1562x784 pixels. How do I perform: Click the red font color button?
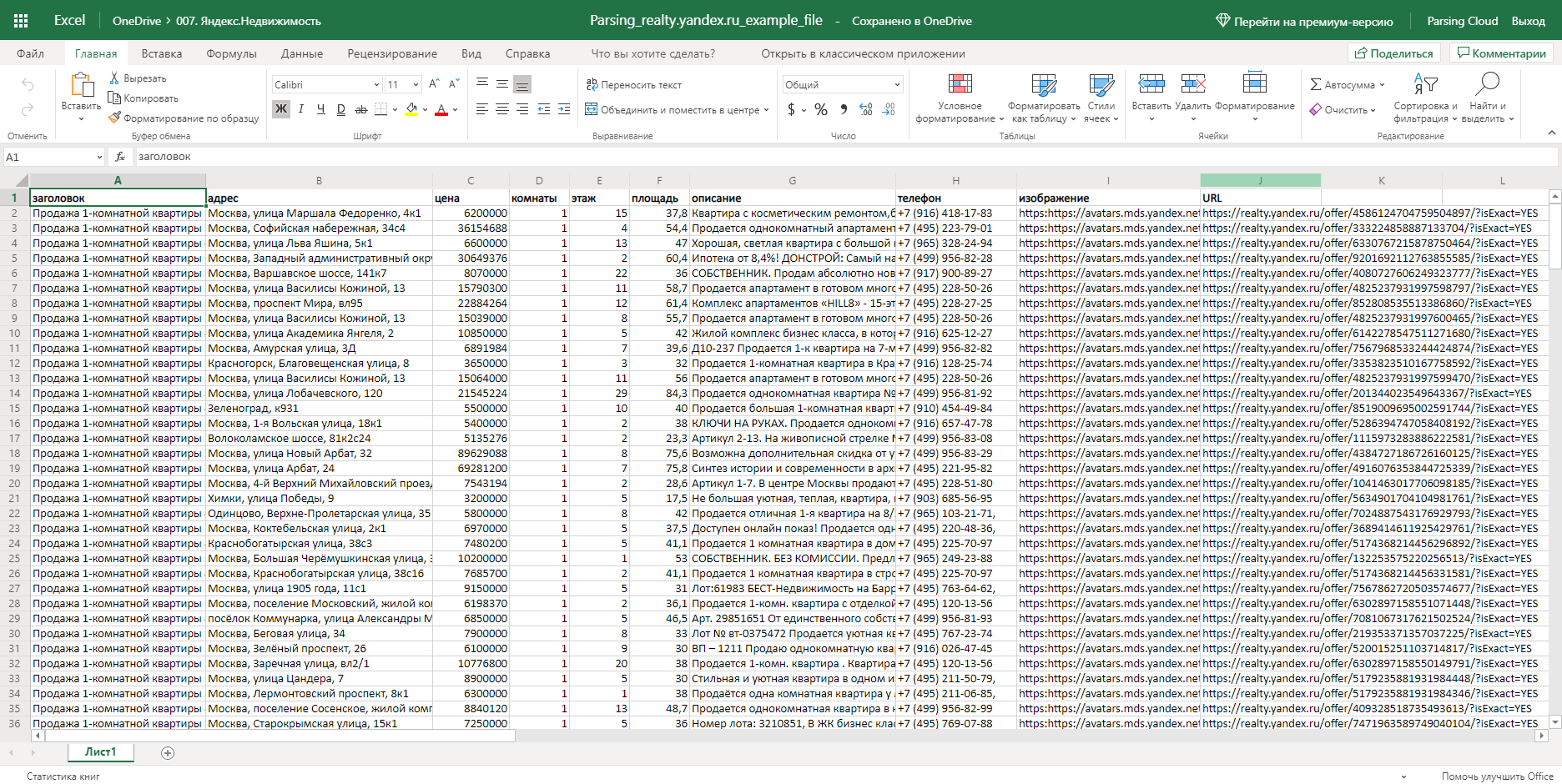point(441,109)
